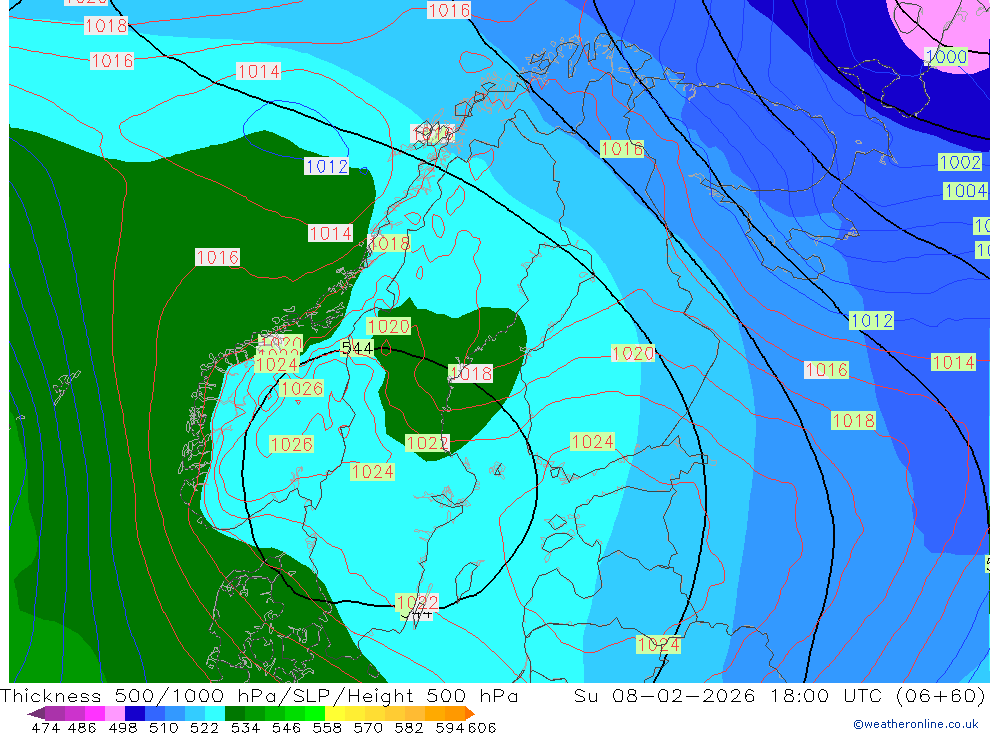Click the 558 legend value
Viewport: 1000px width, 733px height.
327,727
